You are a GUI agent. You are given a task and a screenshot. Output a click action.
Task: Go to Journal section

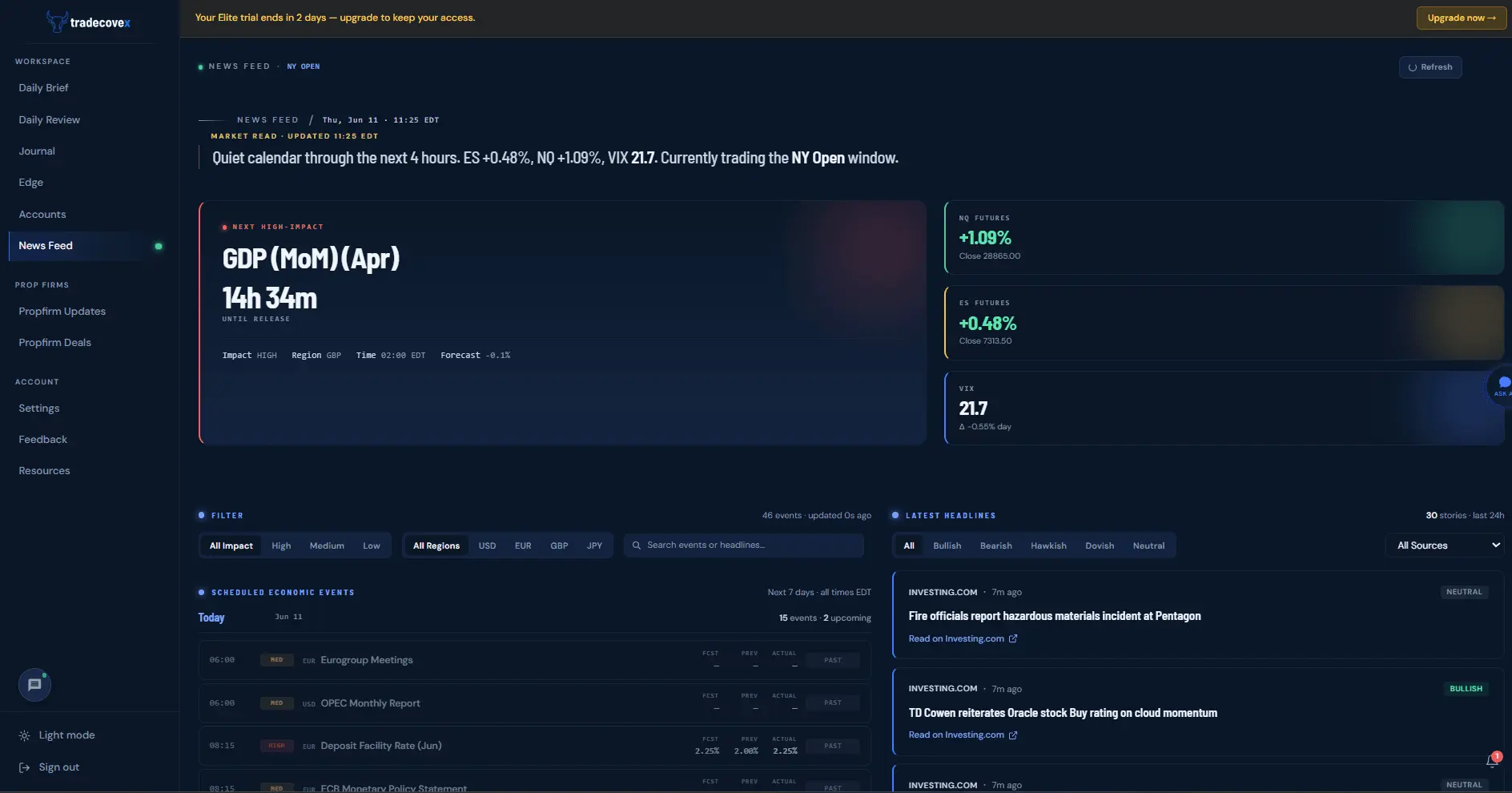pos(37,151)
